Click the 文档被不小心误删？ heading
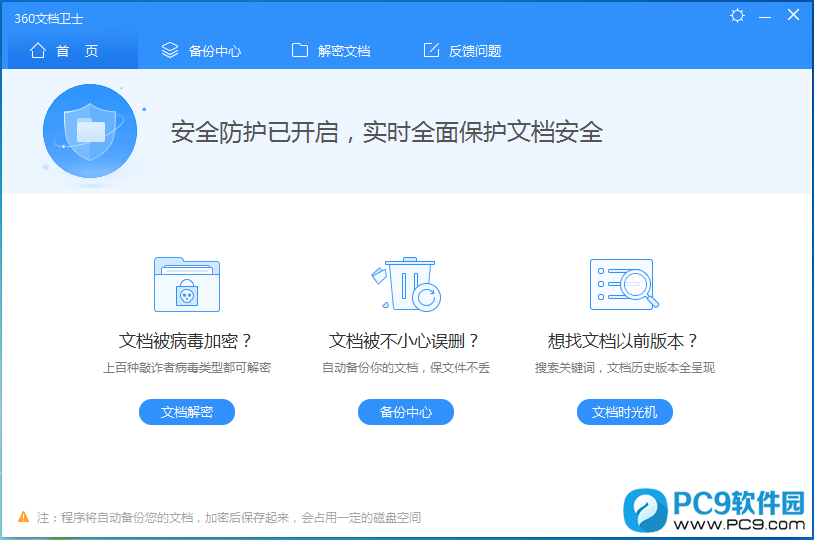The width and height of the screenshot is (814, 540). point(406,341)
